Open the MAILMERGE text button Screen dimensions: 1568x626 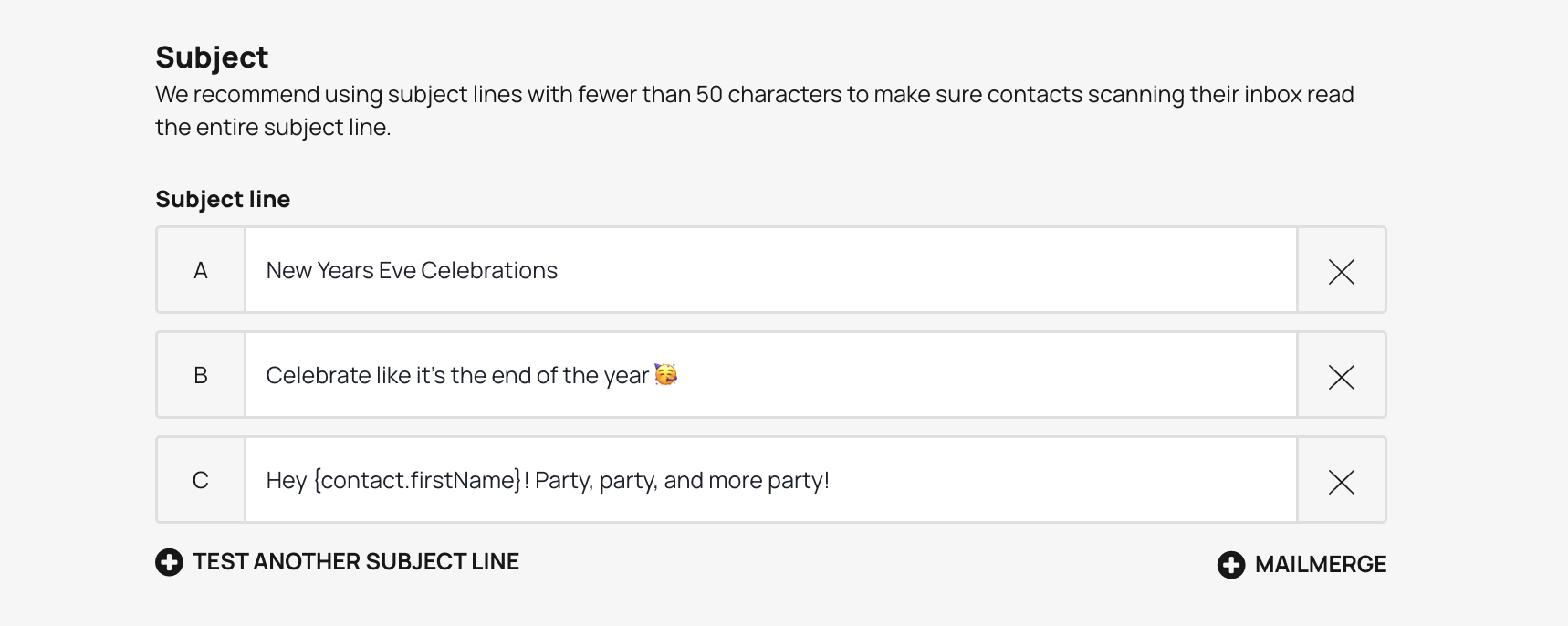point(1320,565)
